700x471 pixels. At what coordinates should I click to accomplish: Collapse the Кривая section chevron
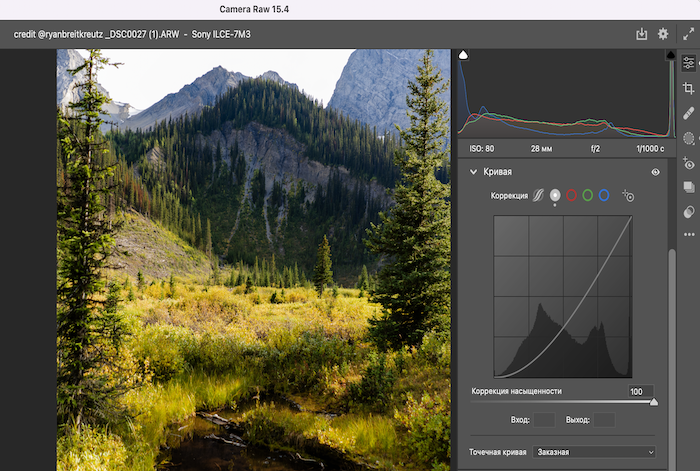tap(473, 172)
